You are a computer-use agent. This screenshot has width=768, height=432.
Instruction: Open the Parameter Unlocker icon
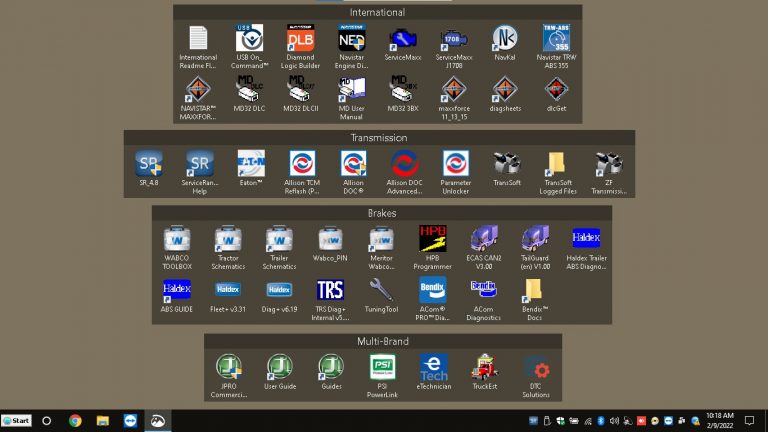(456, 165)
